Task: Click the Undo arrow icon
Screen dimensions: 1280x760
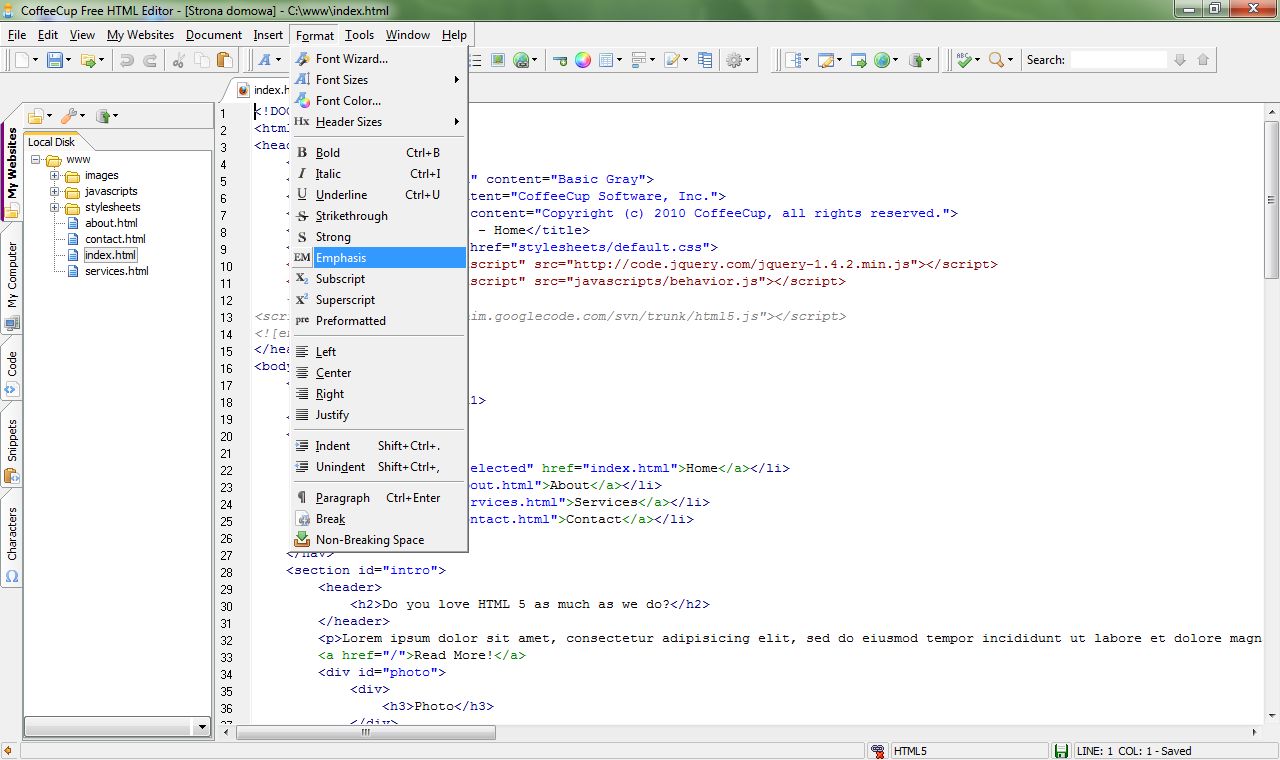Action: pyautogui.click(x=127, y=60)
